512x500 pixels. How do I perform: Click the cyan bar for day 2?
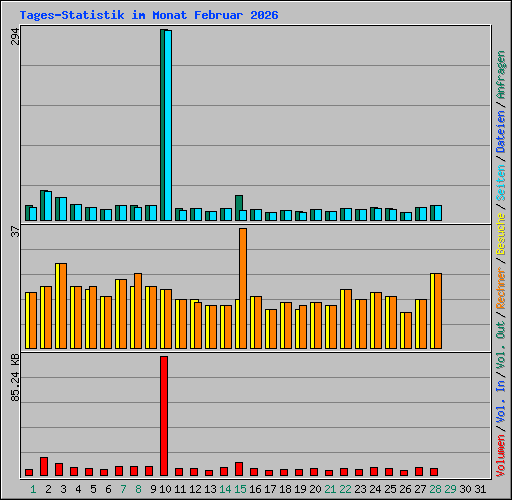pyautogui.click(x=48, y=206)
